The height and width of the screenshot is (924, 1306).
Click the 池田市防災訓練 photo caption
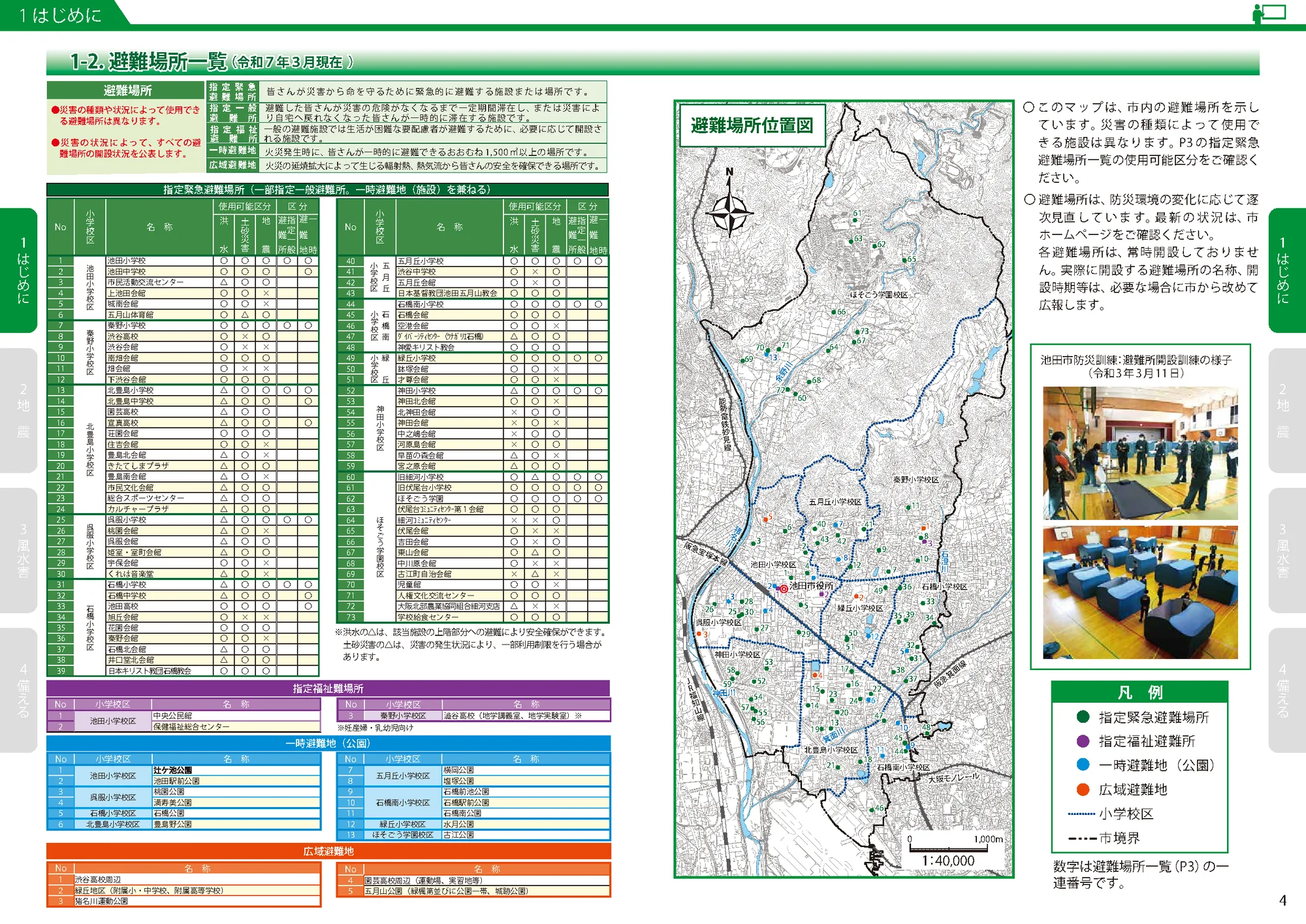point(1136,366)
